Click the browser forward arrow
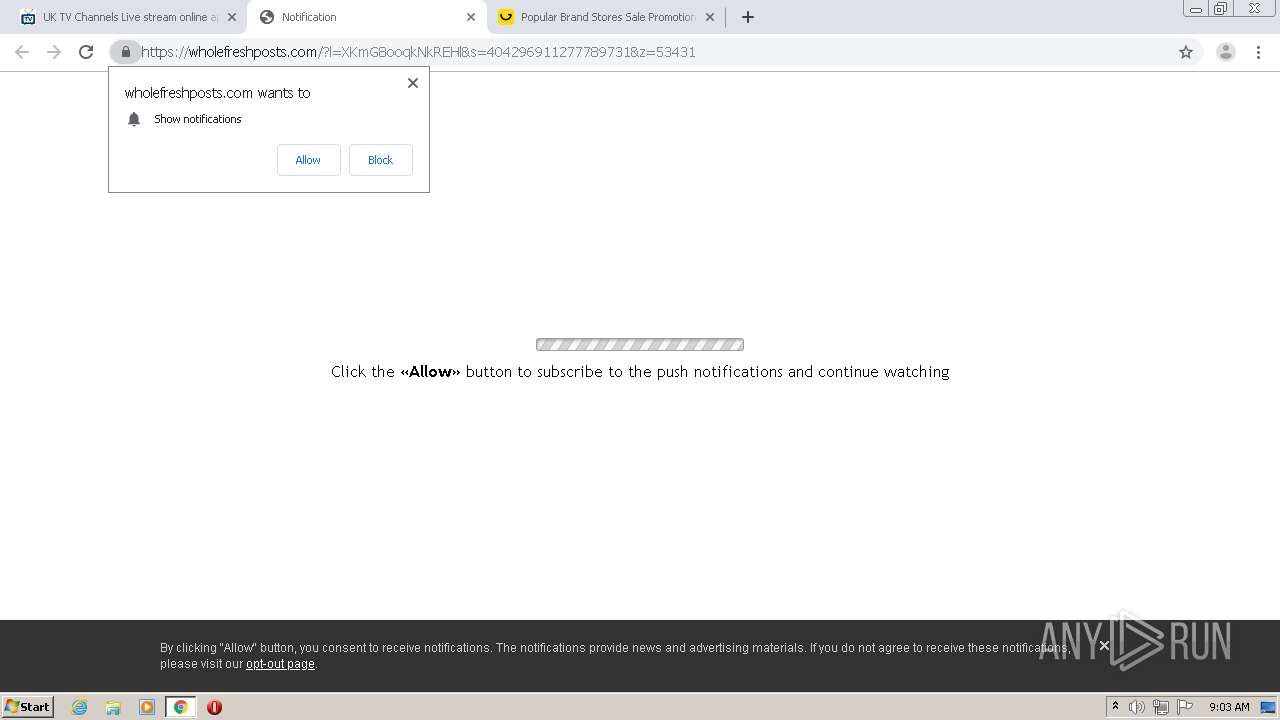1280x720 pixels. 54,52
